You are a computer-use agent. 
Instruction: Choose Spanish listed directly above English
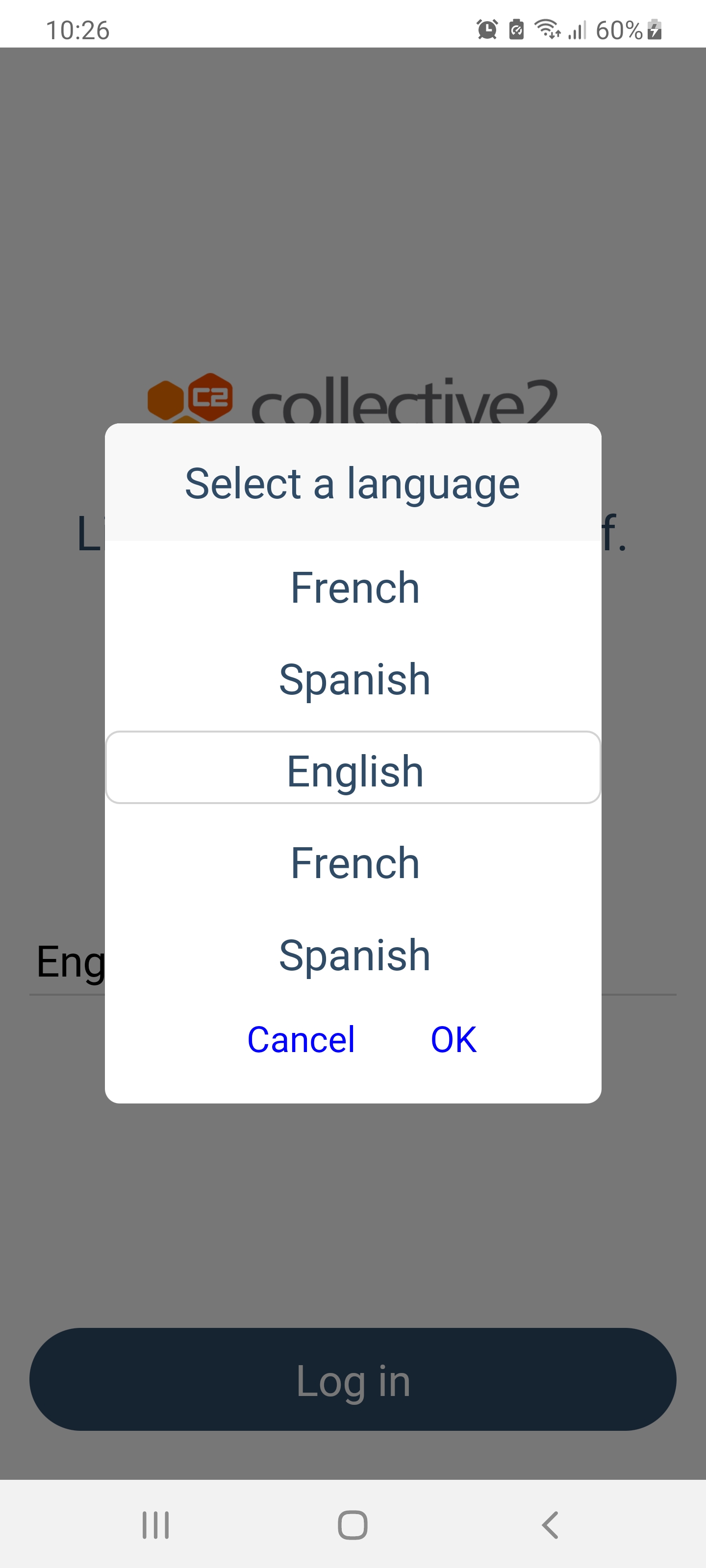[354, 679]
